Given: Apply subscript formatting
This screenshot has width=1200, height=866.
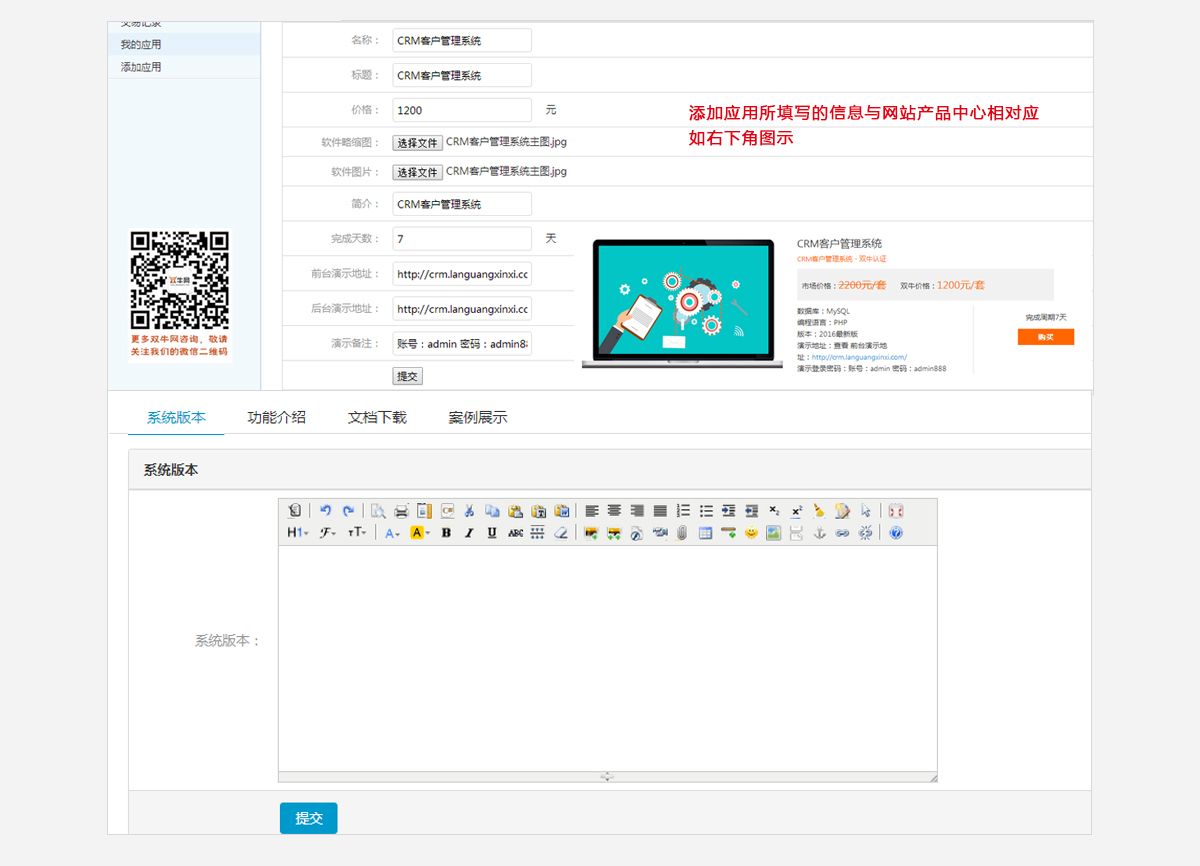Looking at the screenshot, I should pos(774,510).
